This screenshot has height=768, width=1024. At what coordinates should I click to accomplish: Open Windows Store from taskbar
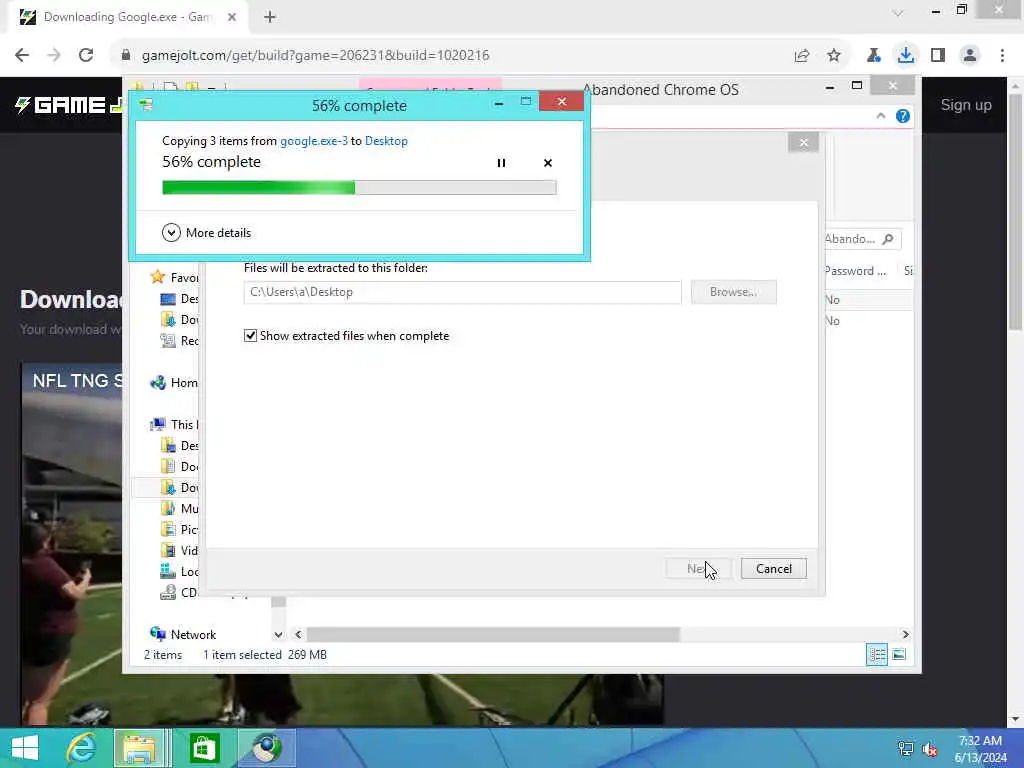point(204,748)
